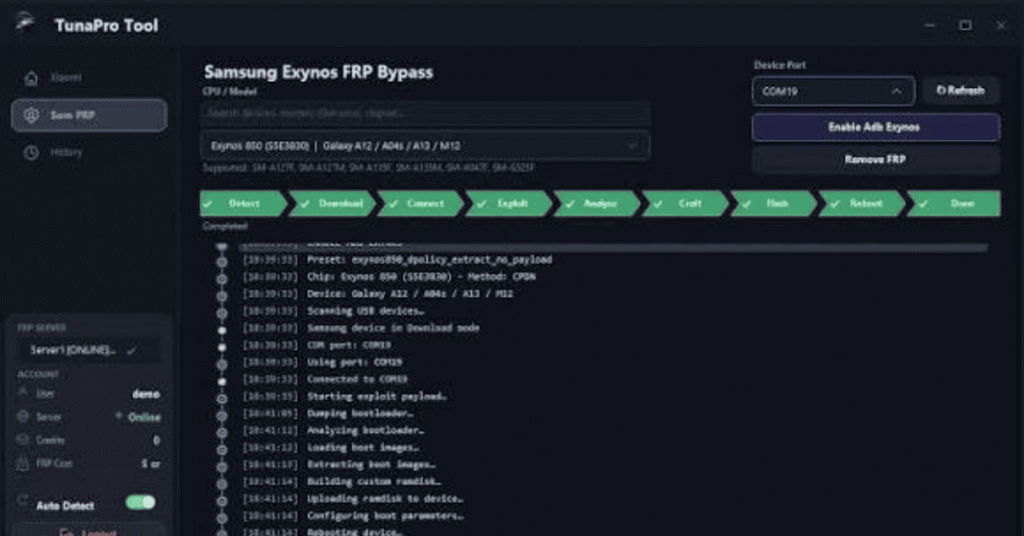Click the Refresh button
The image size is (1024, 536).
(961, 91)
